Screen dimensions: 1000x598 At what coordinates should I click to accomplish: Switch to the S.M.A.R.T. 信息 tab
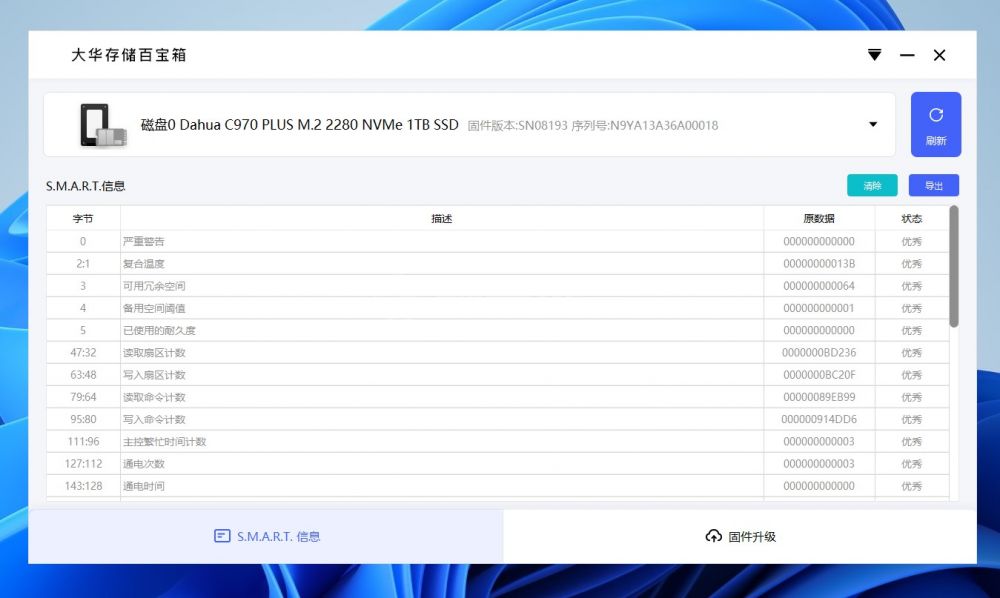pyautogui.click(x=266, y=536)
